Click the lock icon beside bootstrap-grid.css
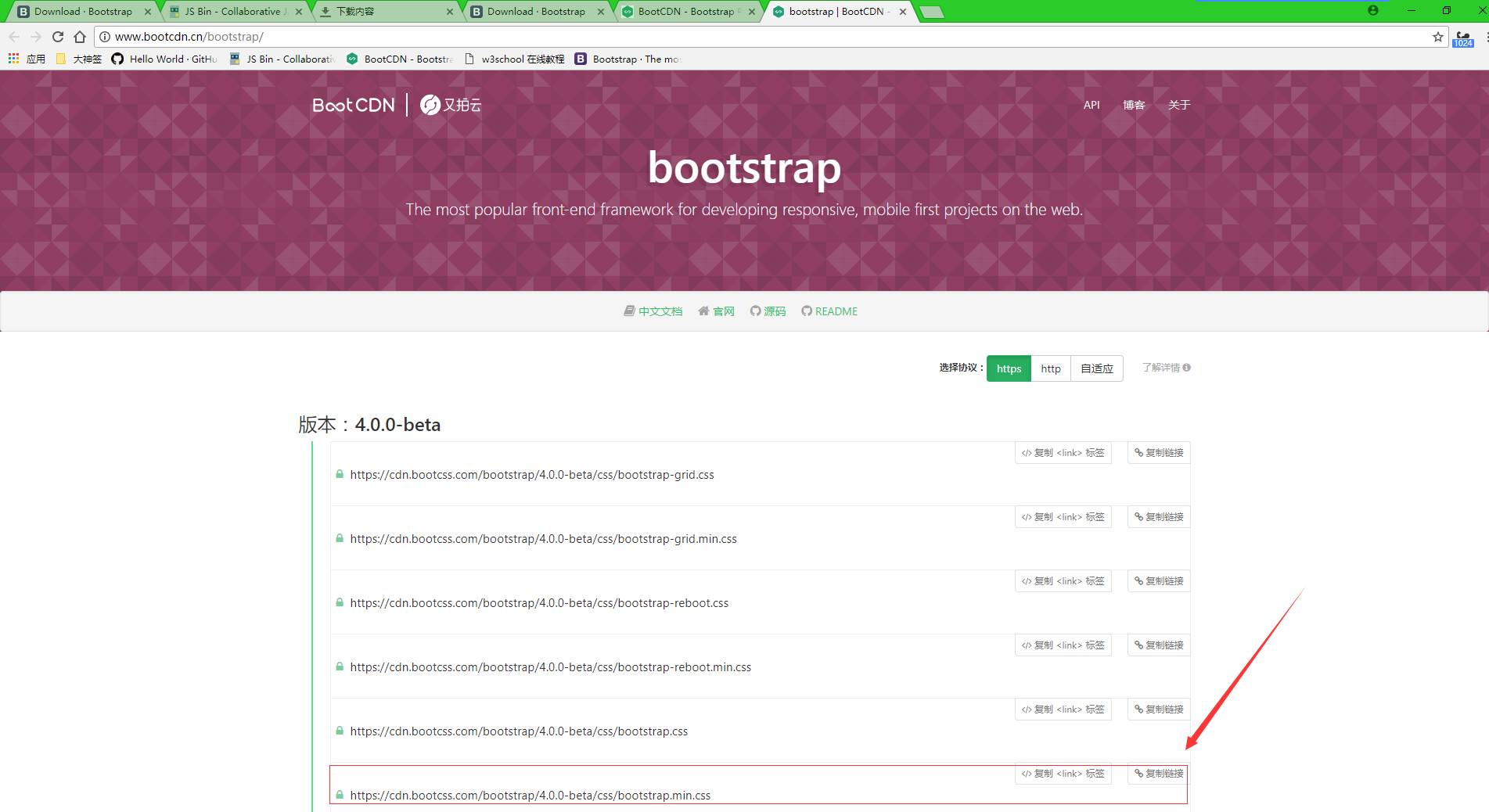 pyautogui.click(x=340, y=474)
